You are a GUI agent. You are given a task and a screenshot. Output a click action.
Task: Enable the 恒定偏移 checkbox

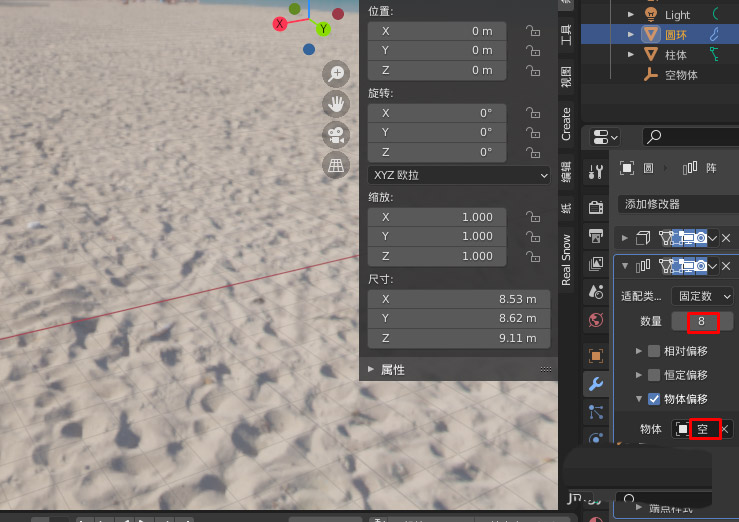point(654,375)
